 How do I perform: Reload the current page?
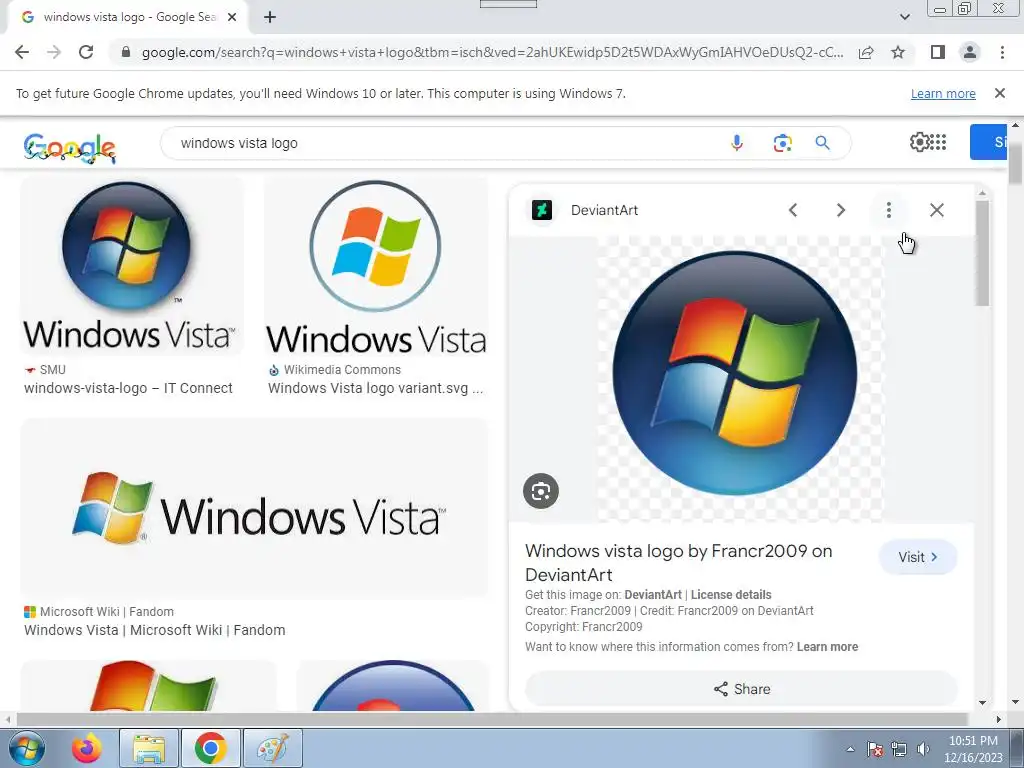(x=86, y=52)
